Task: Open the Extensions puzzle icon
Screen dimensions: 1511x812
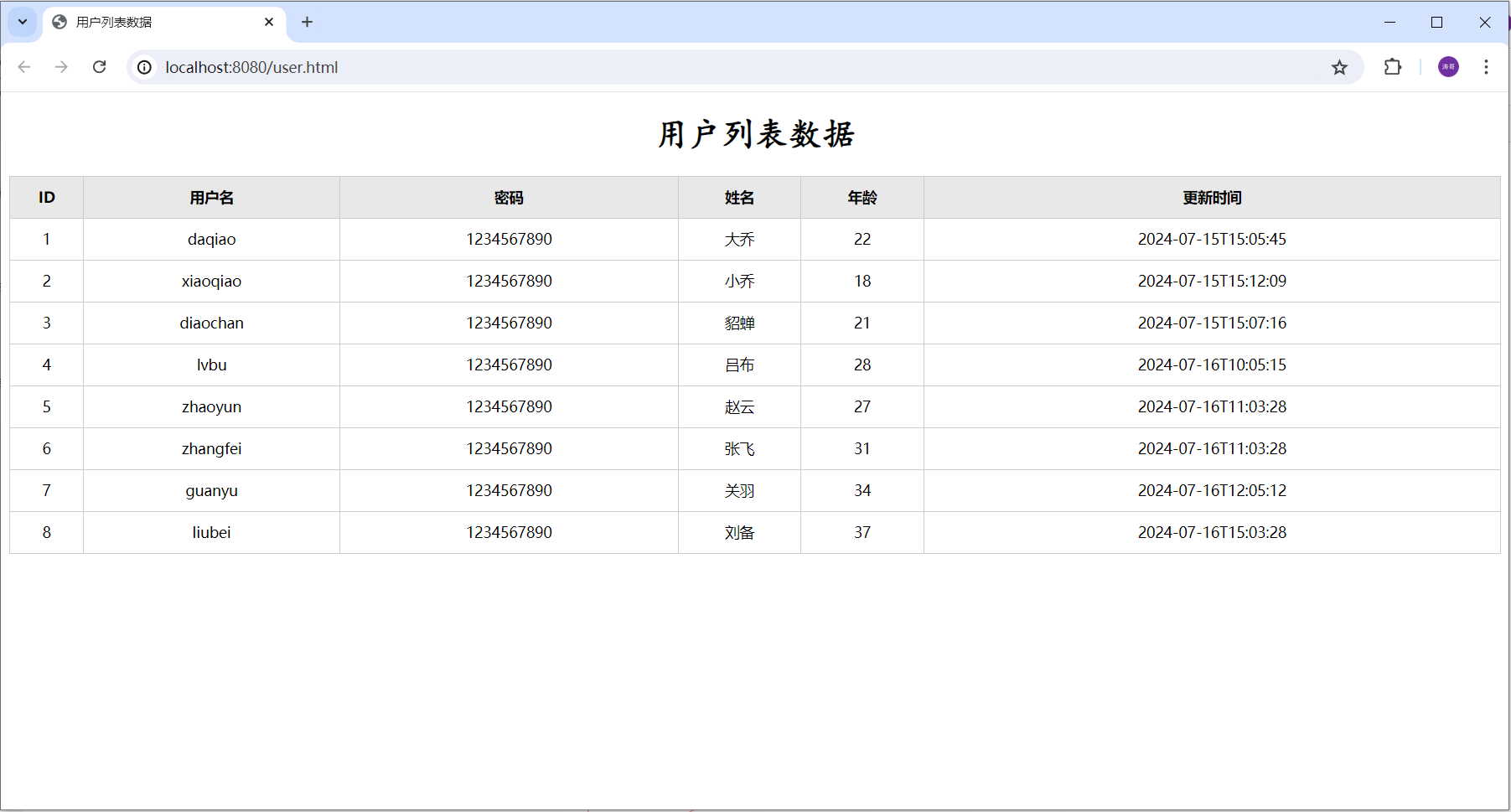Action: pos(1393,67)
